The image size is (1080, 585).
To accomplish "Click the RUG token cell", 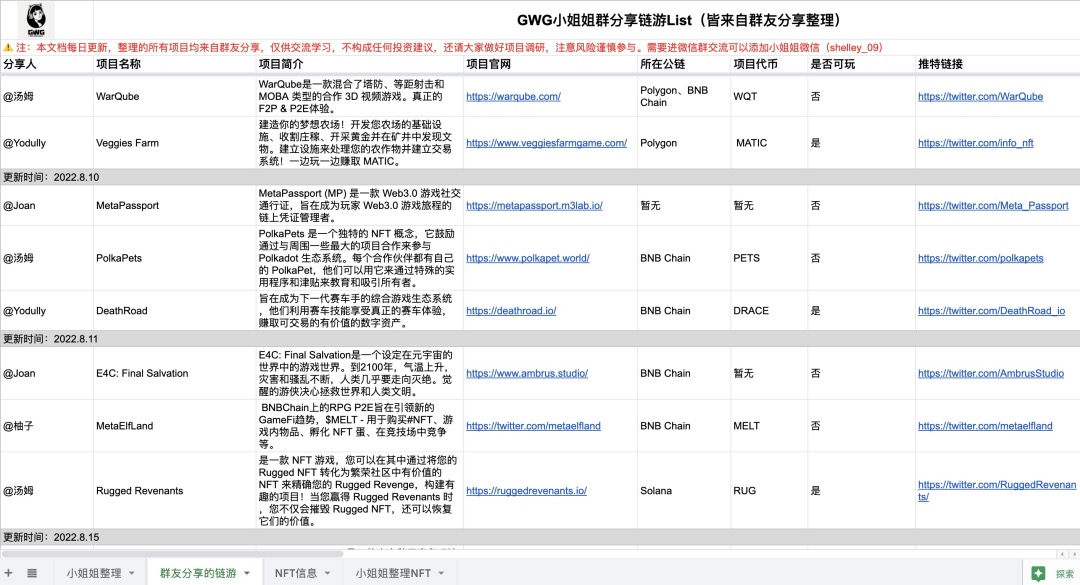I will (x=769, y=491).
